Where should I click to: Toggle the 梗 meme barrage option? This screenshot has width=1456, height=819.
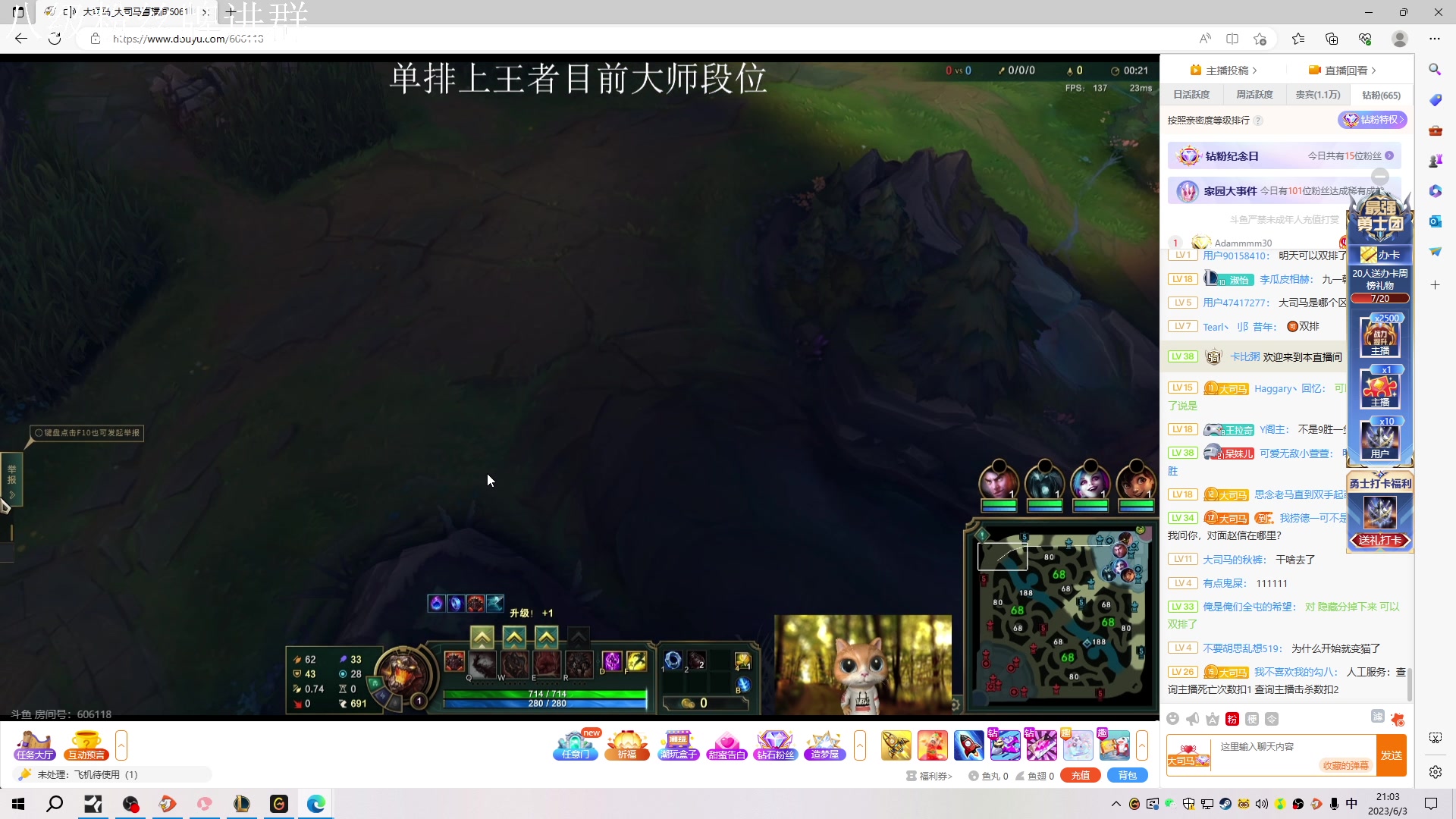pyautogui.click(x=1252, y=718)
